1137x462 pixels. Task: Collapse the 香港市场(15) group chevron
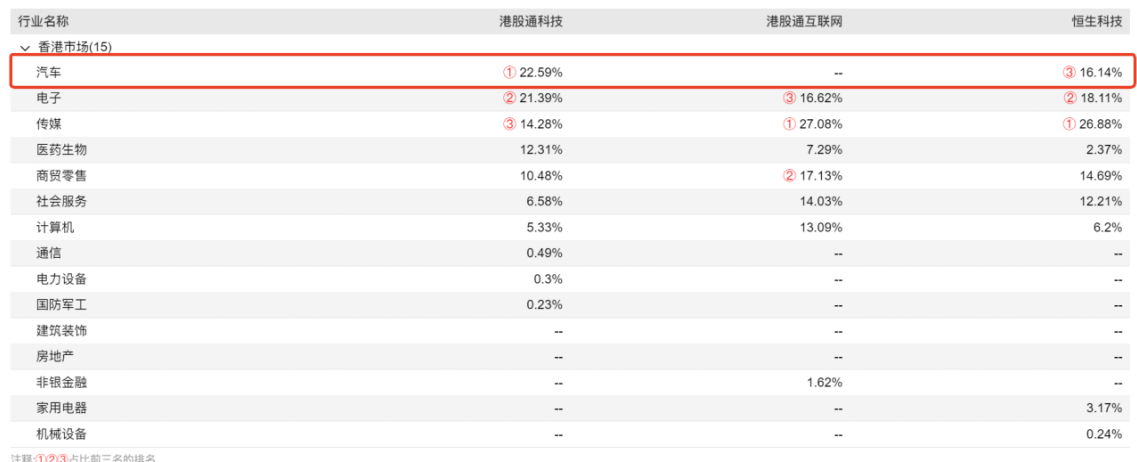click(24, 47)
